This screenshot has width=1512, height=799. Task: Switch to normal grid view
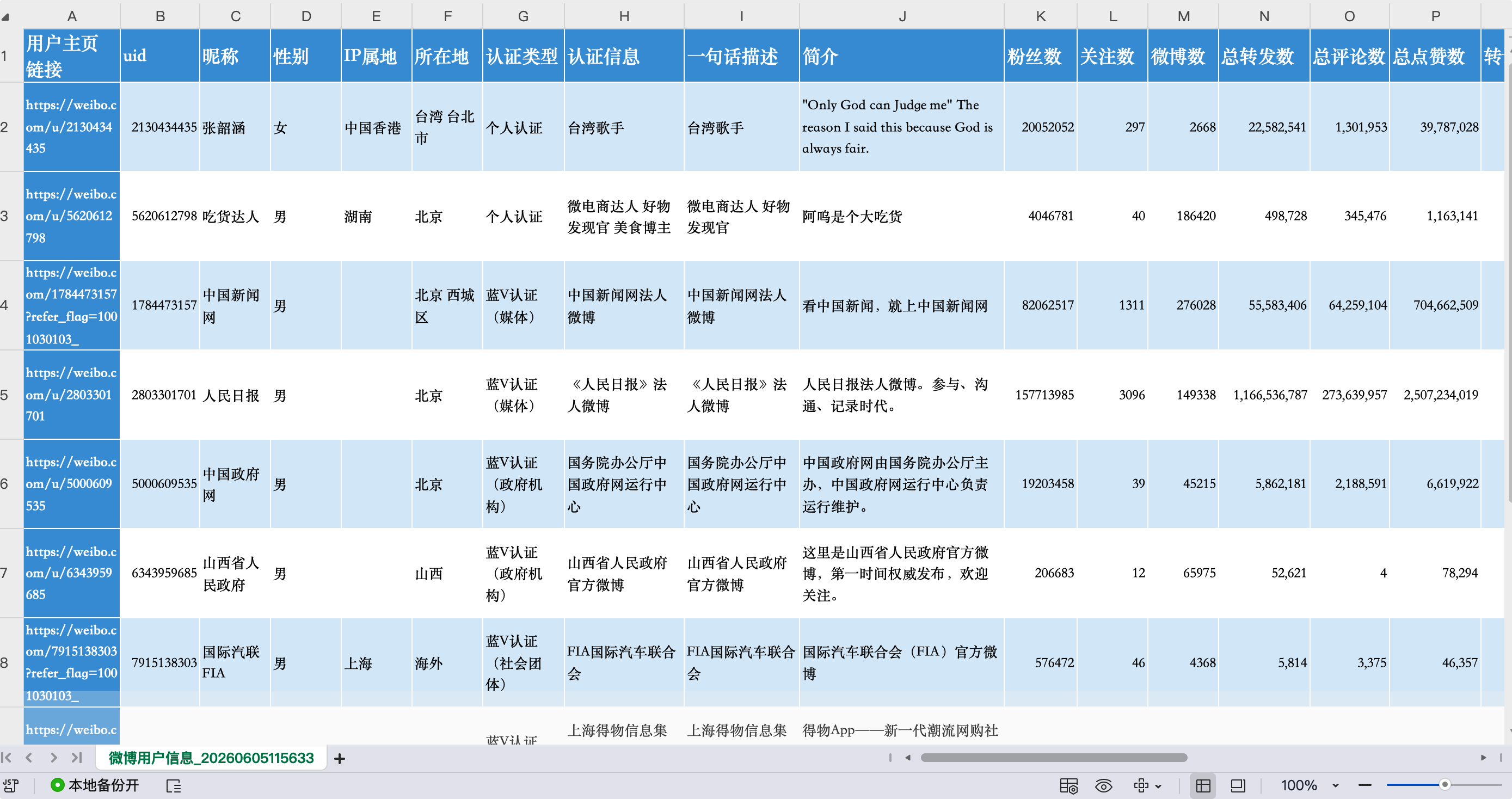1203,785
